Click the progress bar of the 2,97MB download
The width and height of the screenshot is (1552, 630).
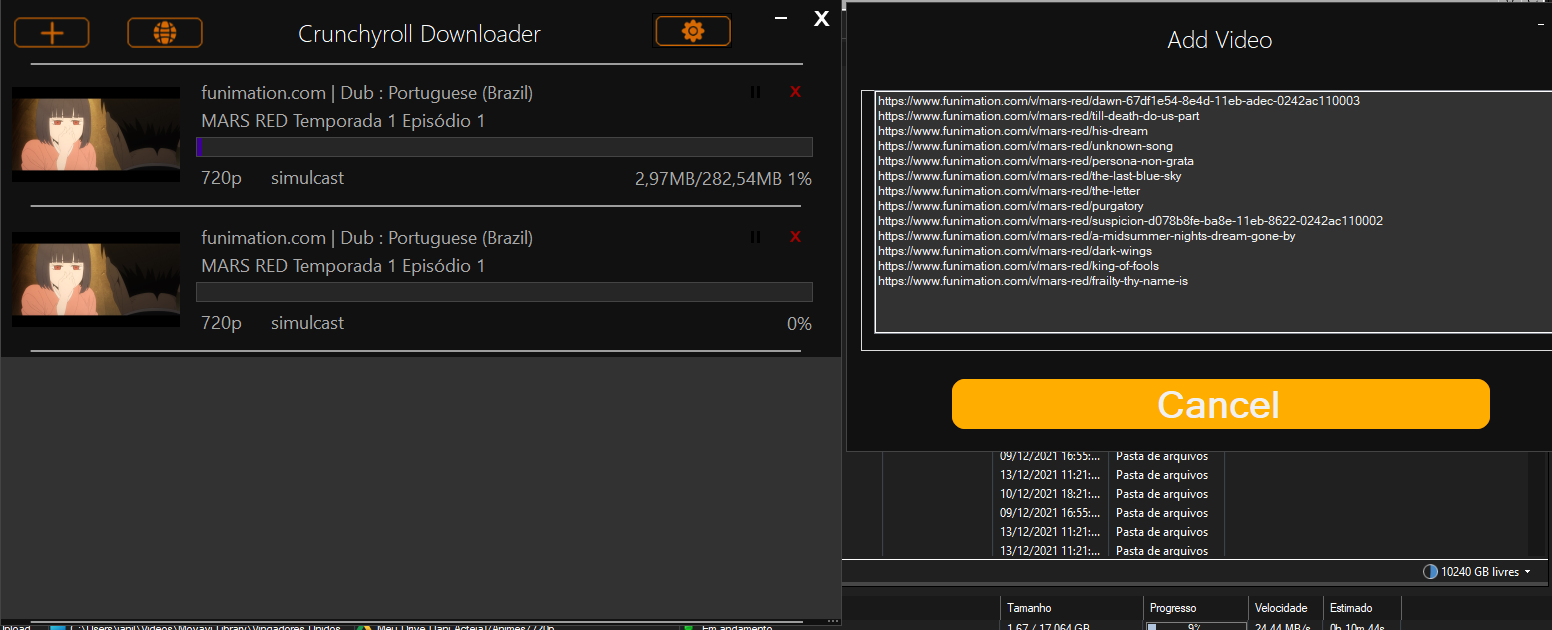point(504,147)
